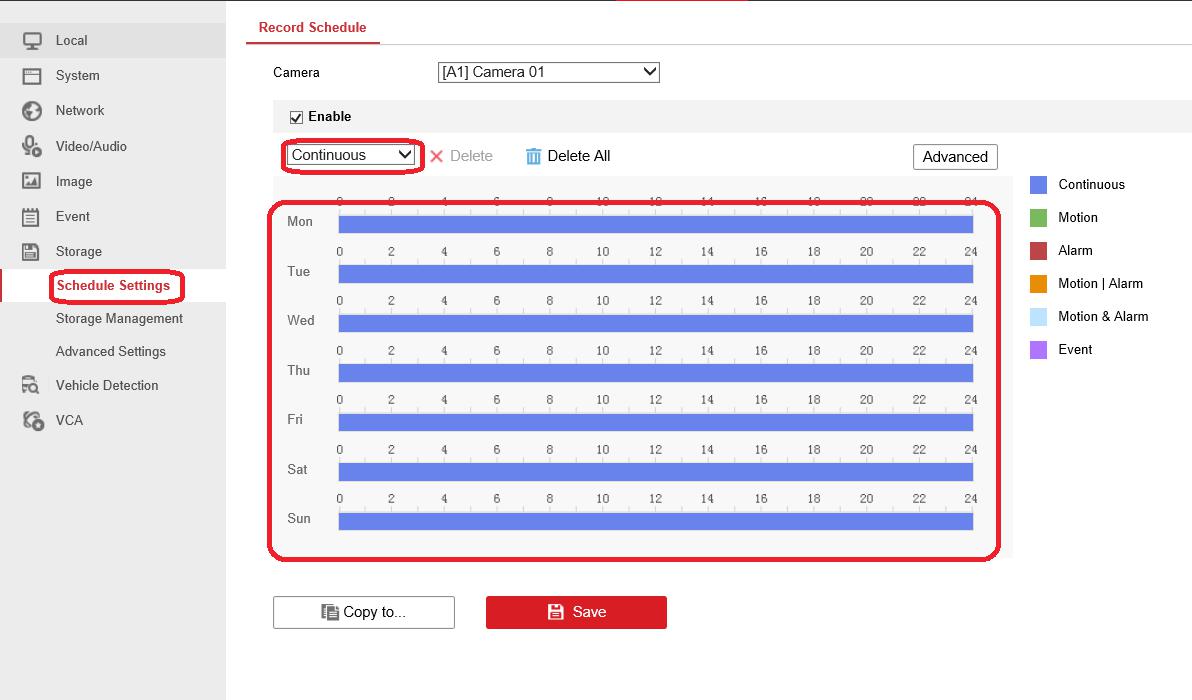
Task: Go to Storage Management menu item
Action: pyautogui.click(x=119, y=318)
